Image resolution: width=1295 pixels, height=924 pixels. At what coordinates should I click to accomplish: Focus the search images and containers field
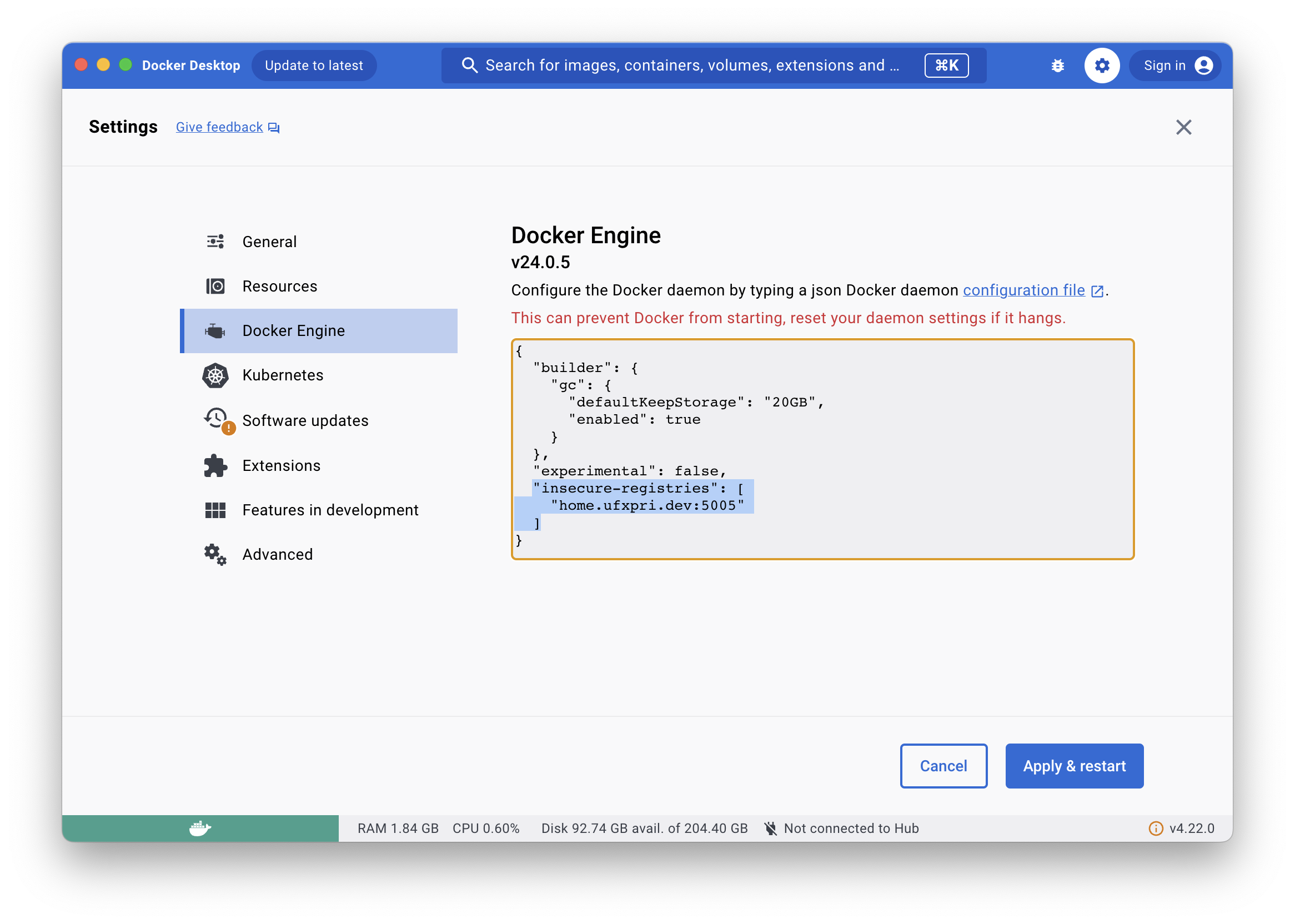pyautogui.click(x=691, y=66)
